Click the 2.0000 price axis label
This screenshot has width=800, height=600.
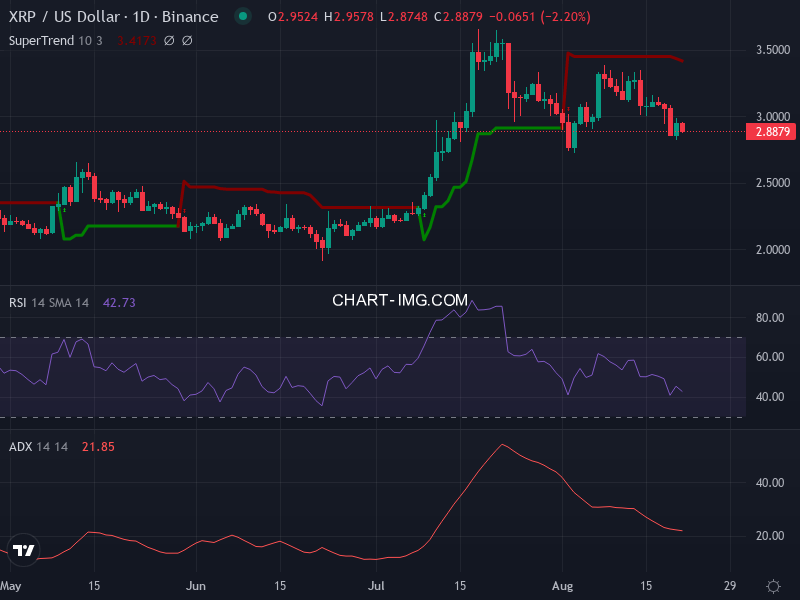(772, 250)
